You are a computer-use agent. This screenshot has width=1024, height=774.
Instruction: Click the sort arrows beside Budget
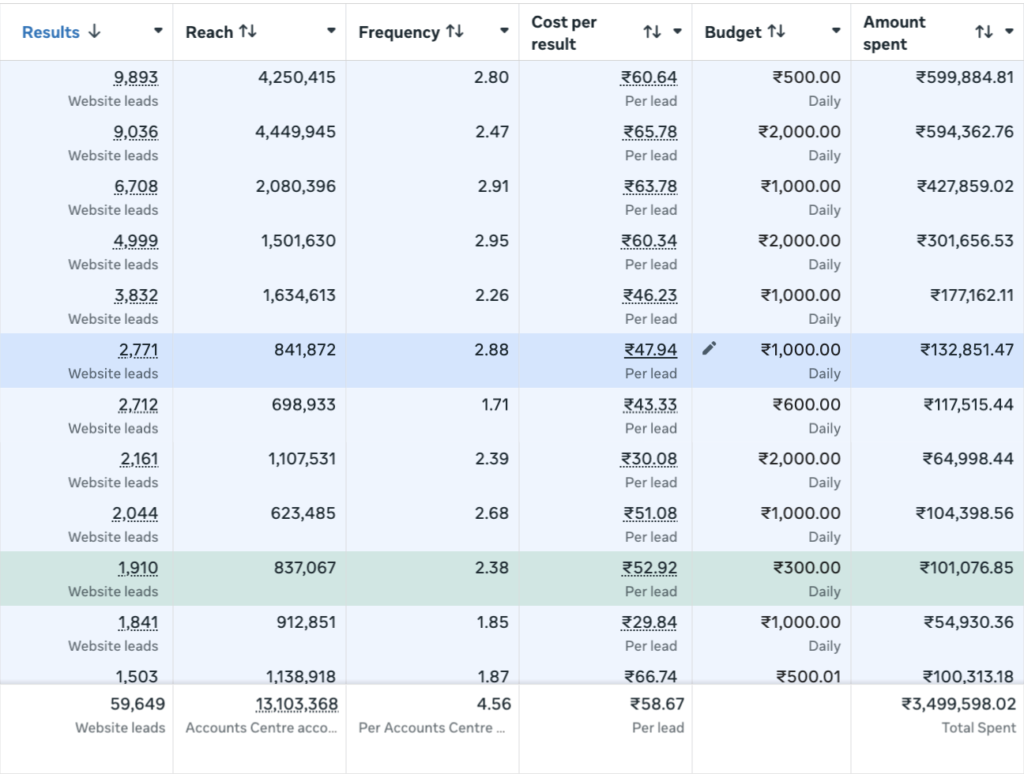click(776, 32)
